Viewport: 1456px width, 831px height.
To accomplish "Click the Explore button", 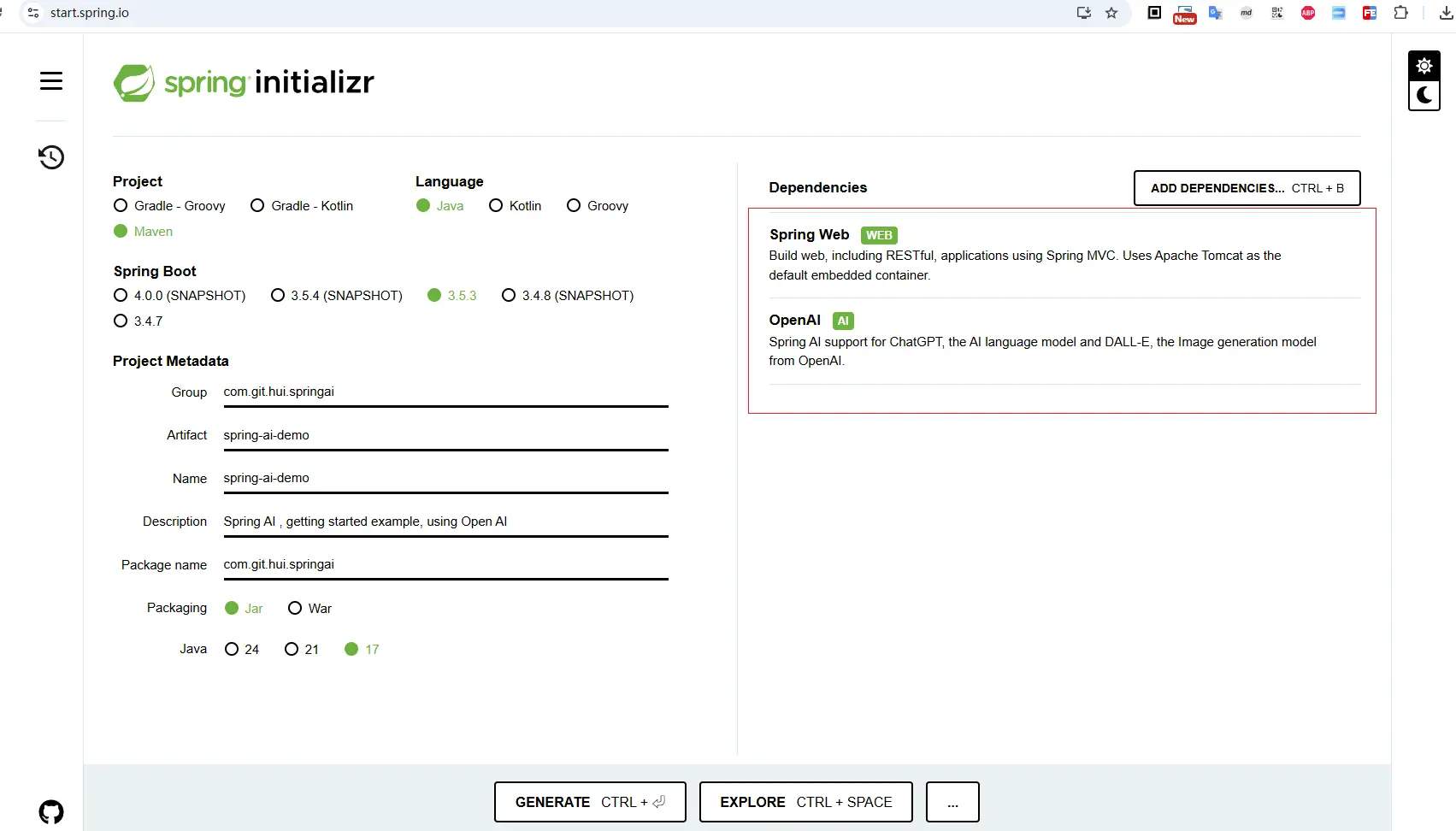I will pos(805,802).
